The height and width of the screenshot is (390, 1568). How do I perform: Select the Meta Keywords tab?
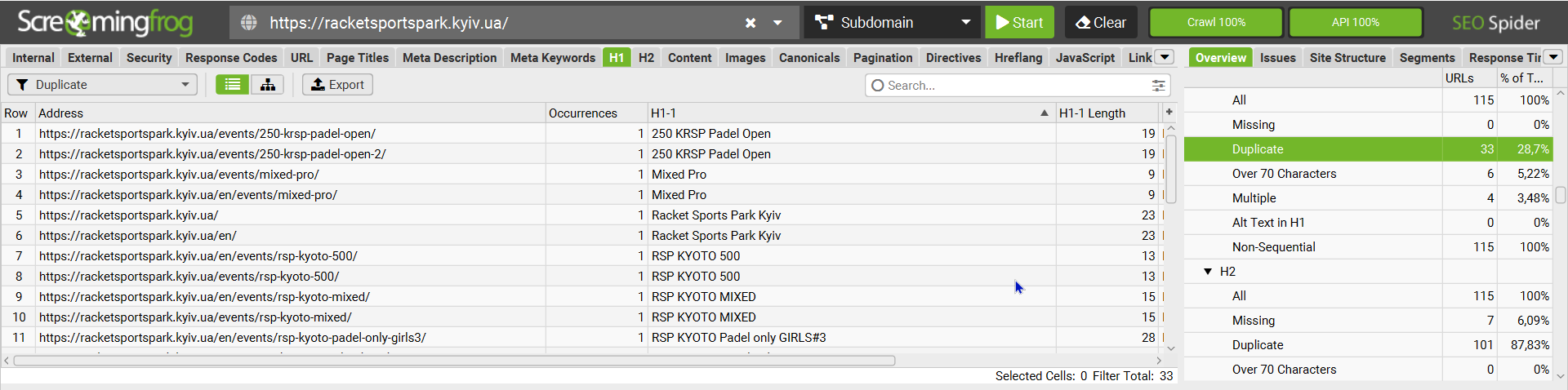[x=553, y=57]
